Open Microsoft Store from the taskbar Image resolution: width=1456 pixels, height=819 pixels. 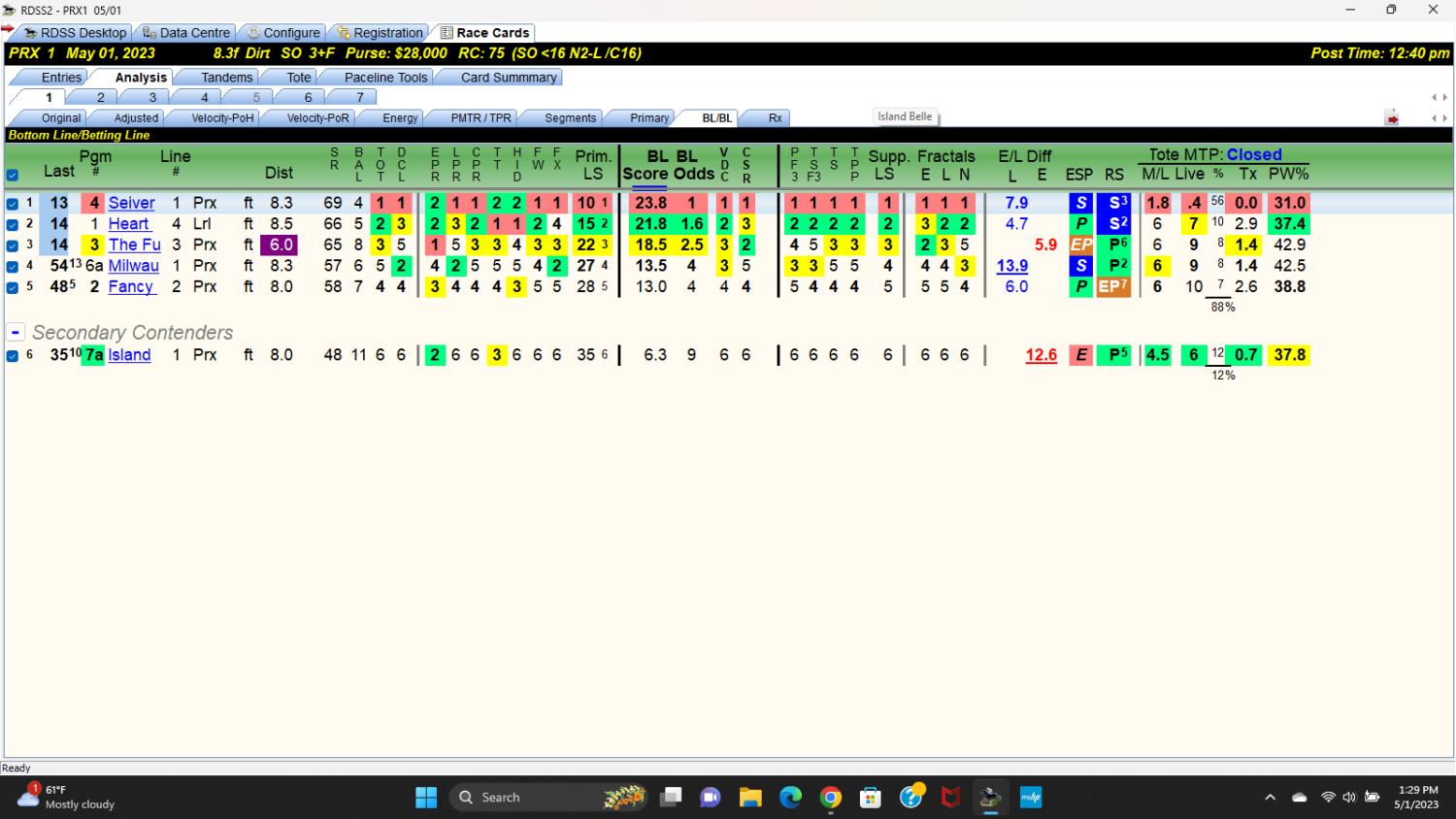[870, 798]
